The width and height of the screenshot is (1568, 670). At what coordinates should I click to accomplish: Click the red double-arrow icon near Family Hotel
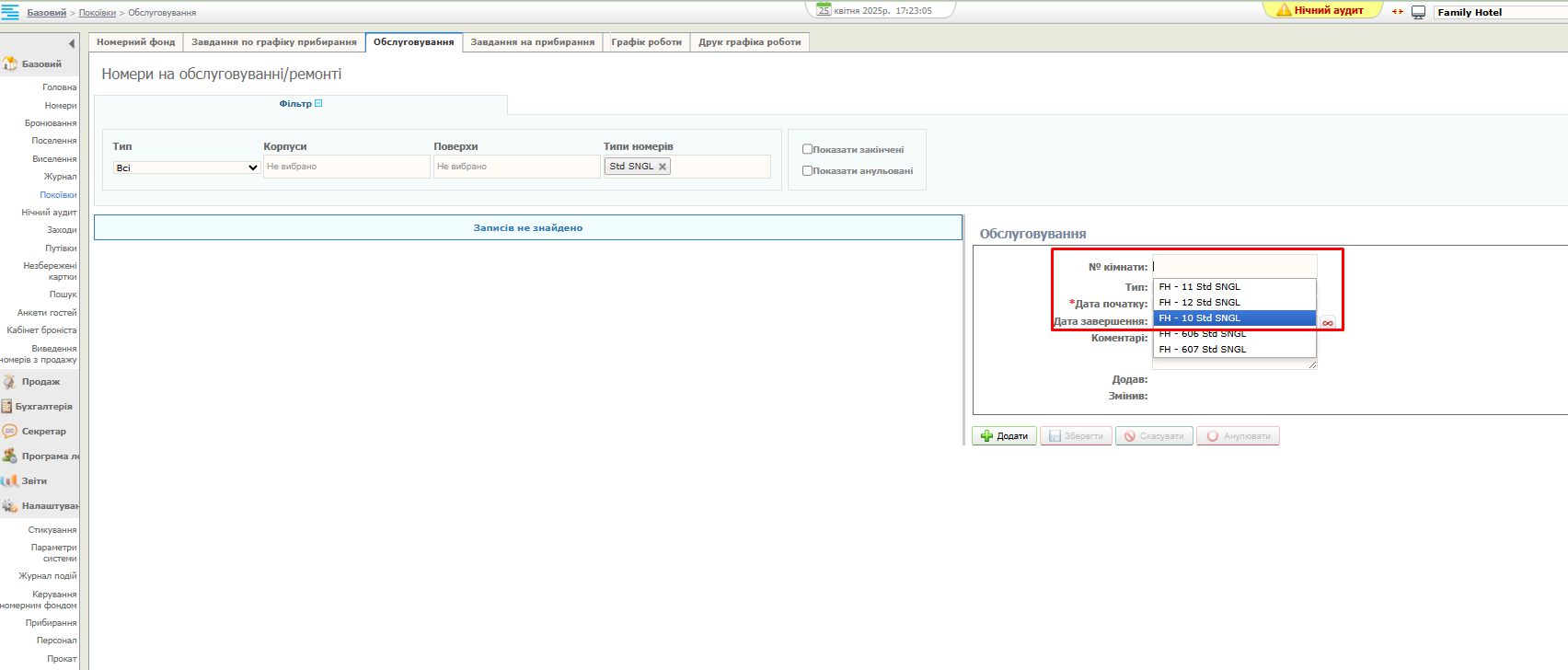(1398, 12)
